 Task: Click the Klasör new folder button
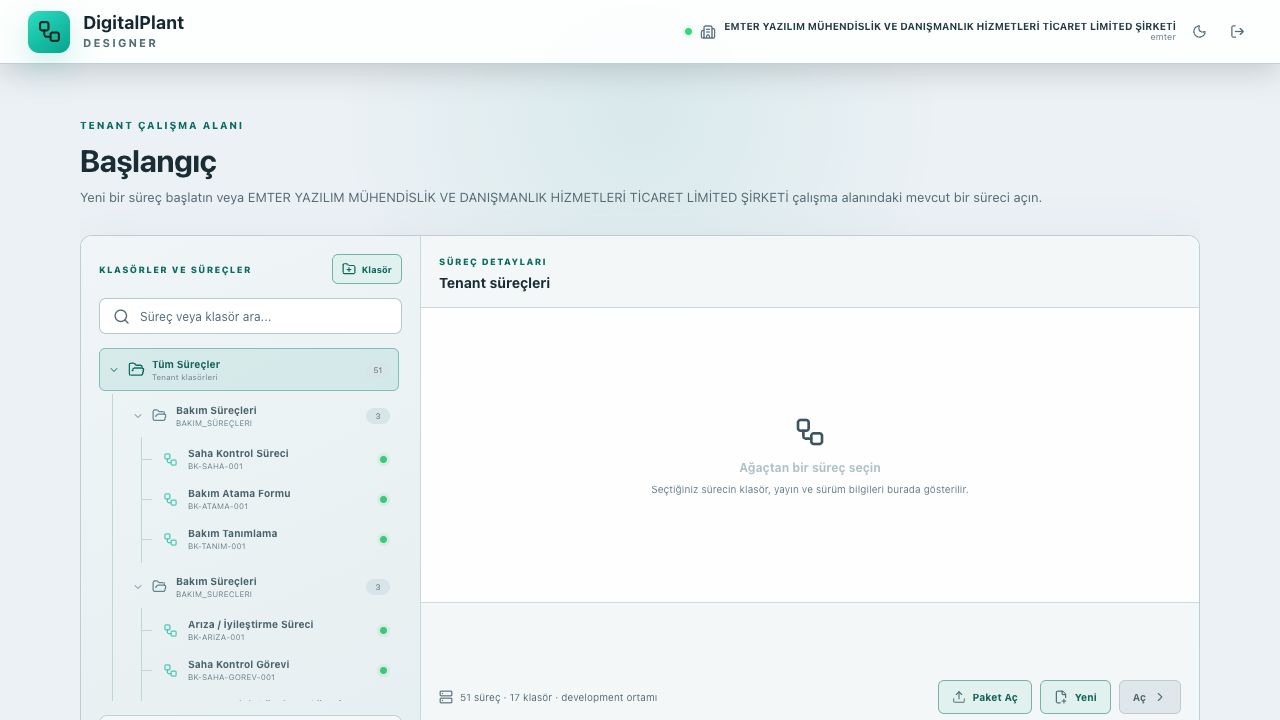(x=367, y=269)
